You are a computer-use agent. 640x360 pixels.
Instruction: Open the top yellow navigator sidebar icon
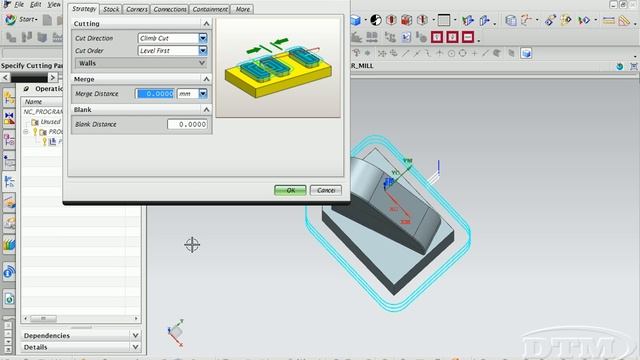click(9, 98)
